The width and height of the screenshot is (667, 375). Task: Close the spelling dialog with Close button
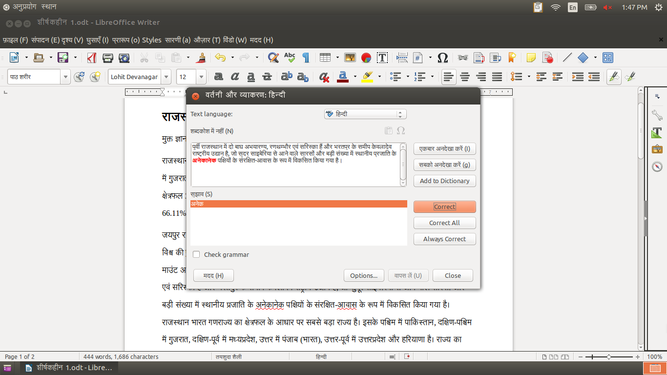pyautogui.click(x=453, y=276)
